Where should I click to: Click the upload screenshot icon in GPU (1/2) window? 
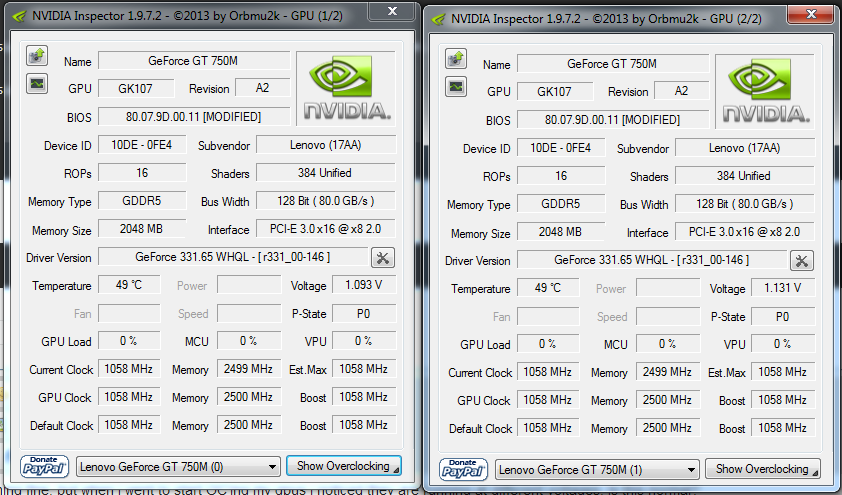coord(37,55)
